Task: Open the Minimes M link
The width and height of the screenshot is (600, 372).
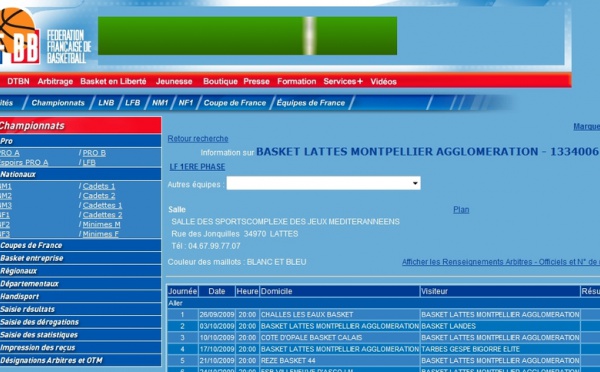Action: tap(101, 224)
